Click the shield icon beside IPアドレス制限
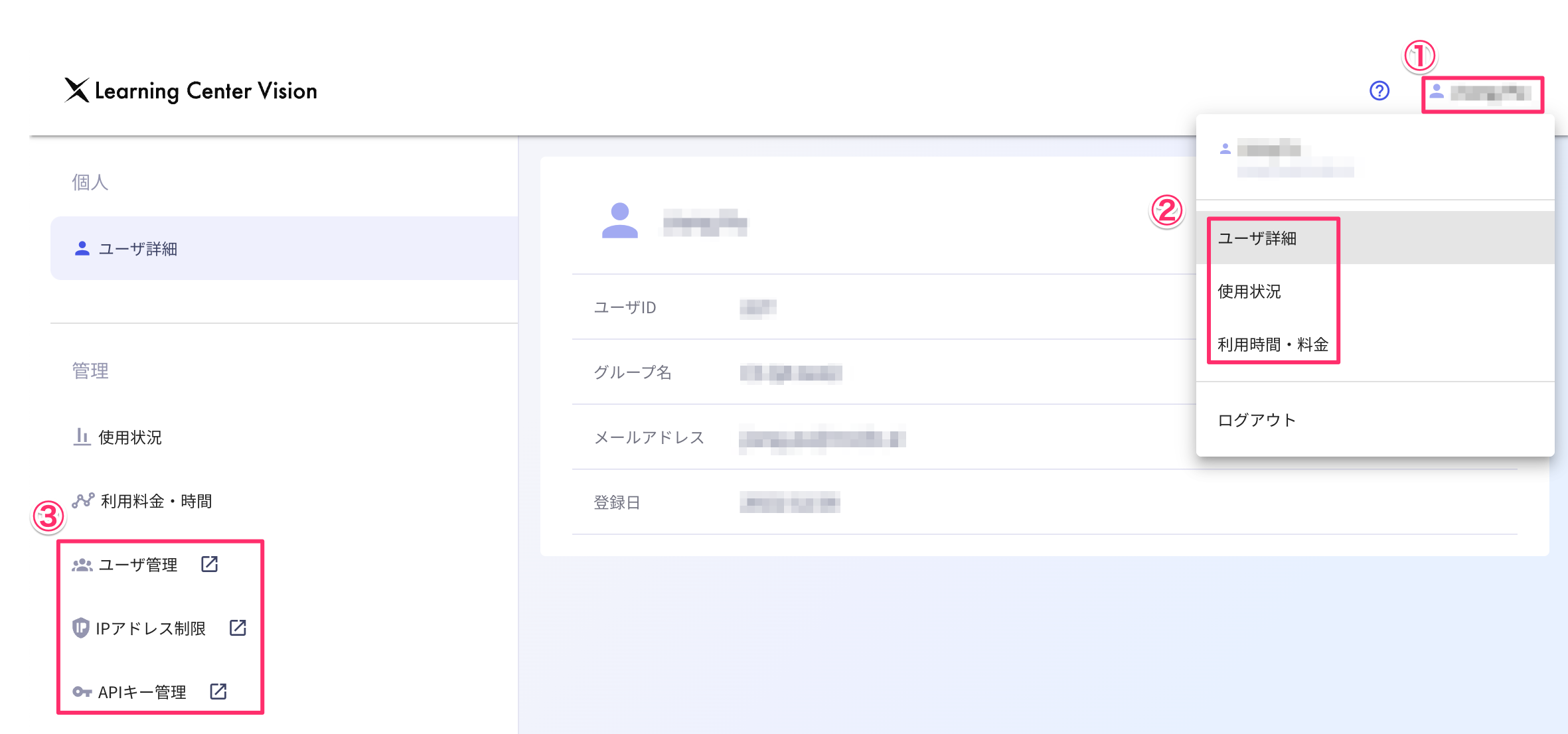 [80, 628]
